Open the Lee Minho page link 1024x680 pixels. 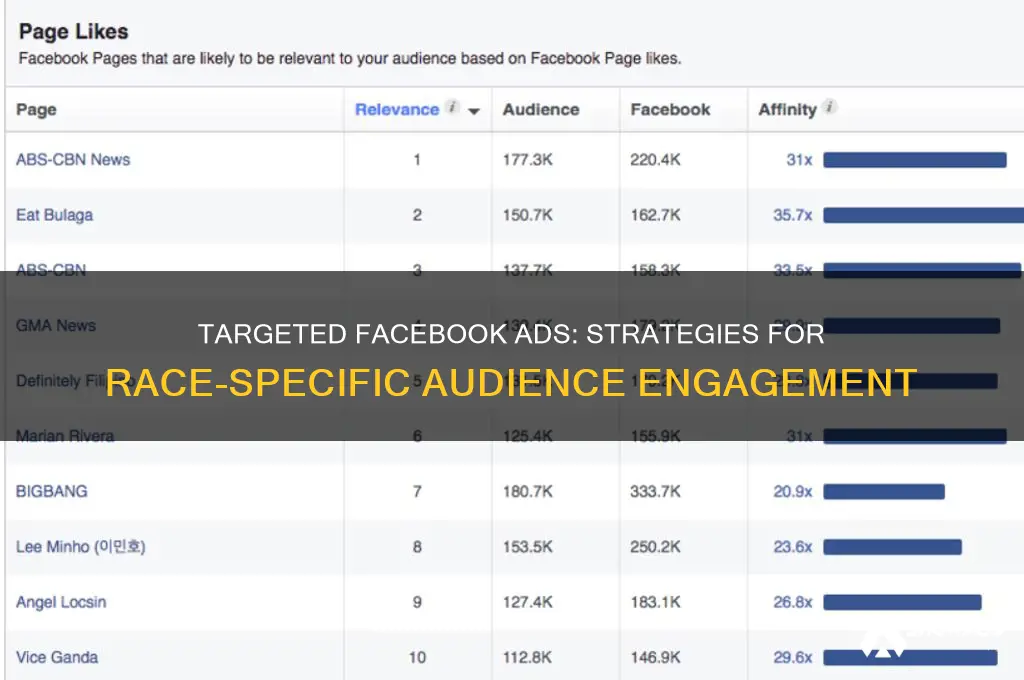coord(80,547)
